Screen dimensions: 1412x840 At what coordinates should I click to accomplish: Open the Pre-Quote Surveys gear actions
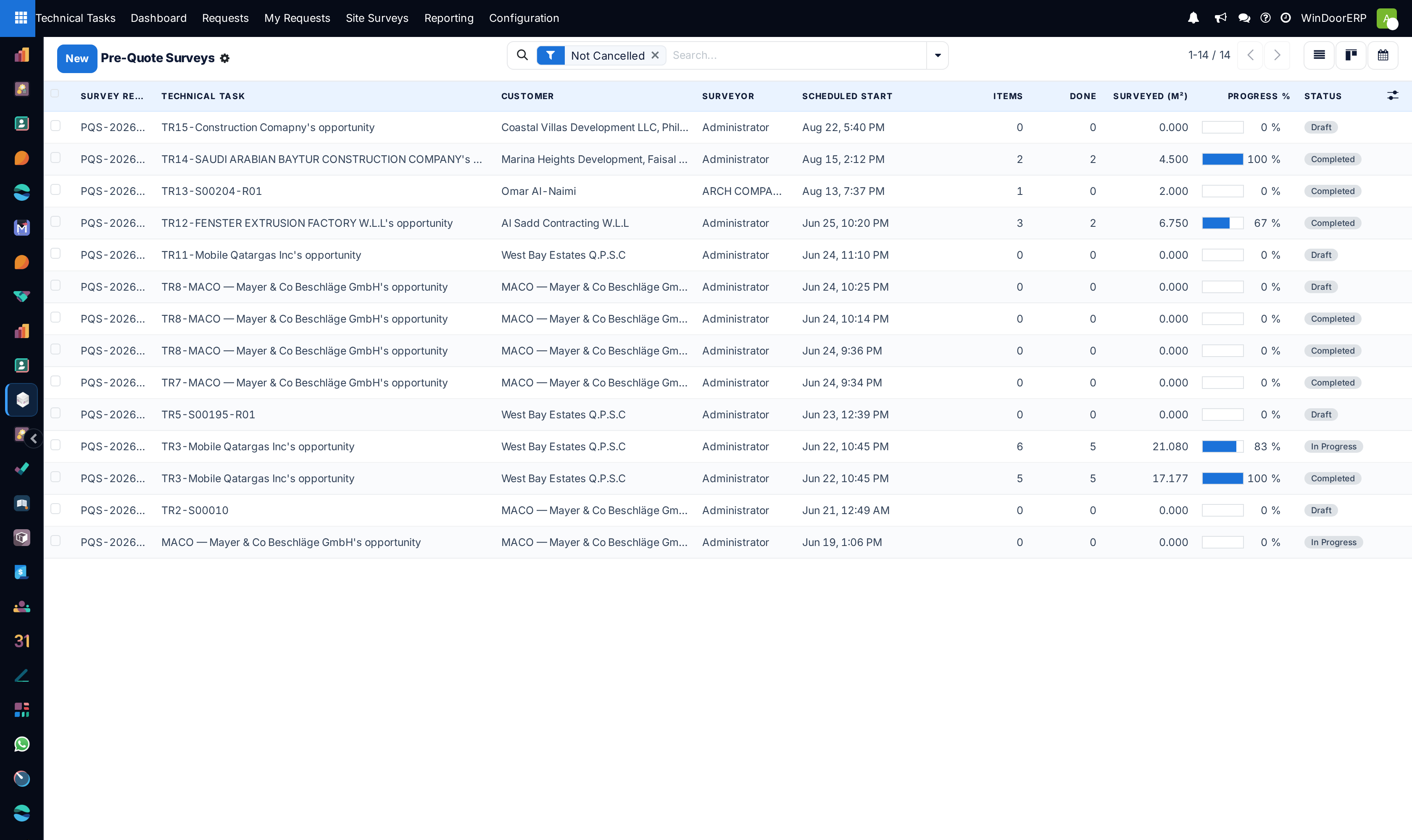(x=225, y=58)
